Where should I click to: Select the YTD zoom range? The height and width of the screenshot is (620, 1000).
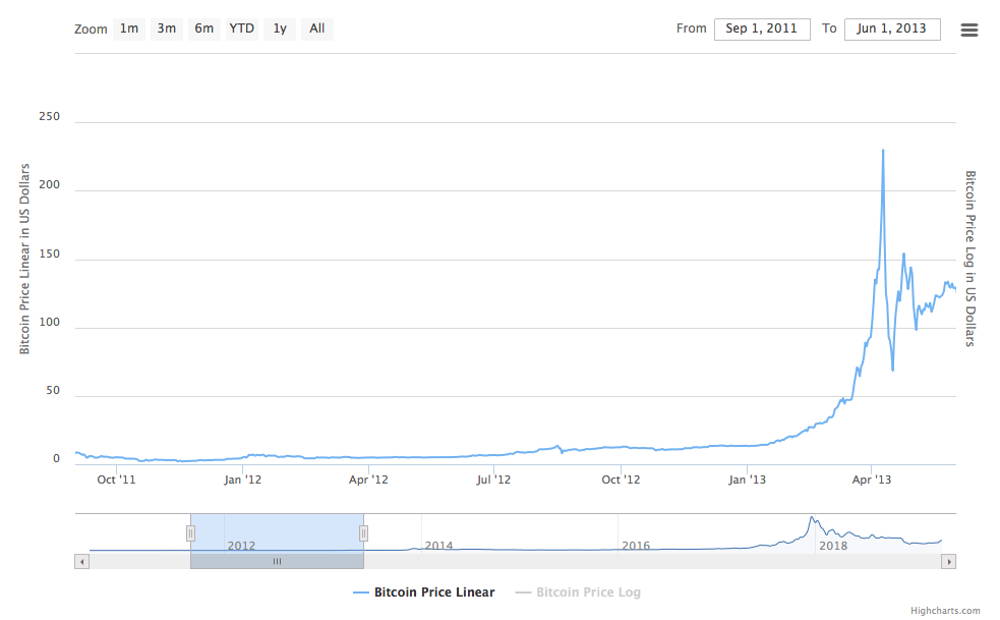click(x=242, y=29)
